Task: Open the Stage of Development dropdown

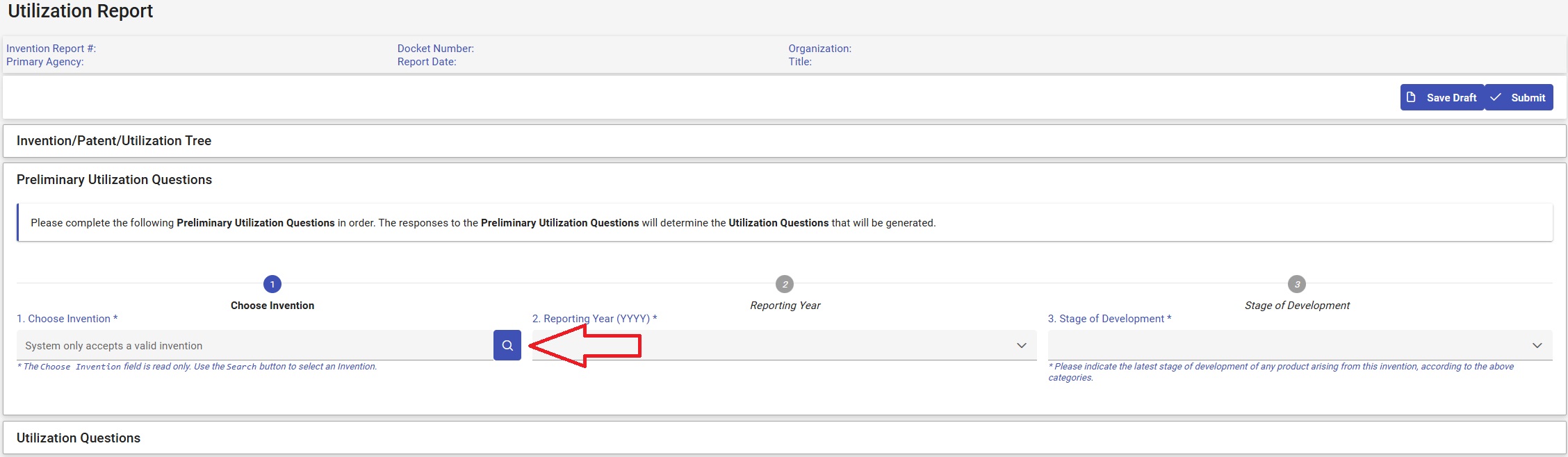Action: (1537, 345)
